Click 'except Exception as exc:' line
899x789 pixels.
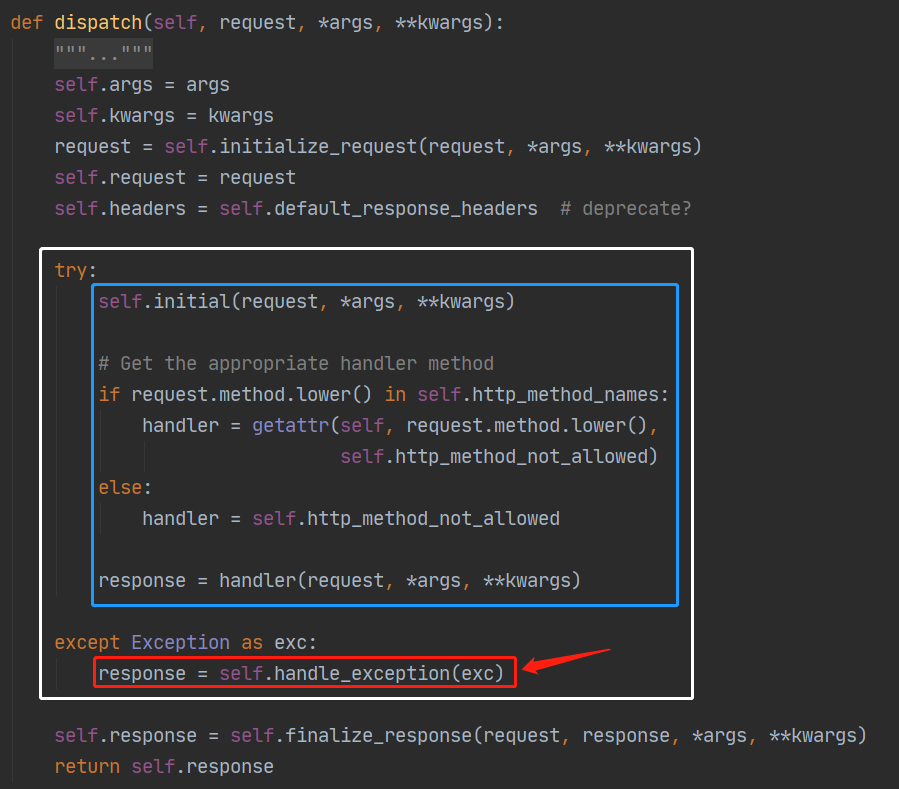tap(185, 642)
